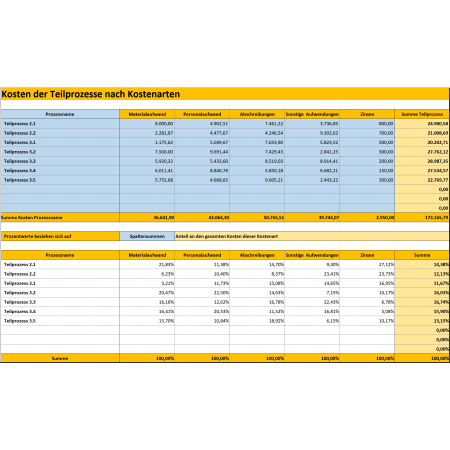Select 'Teilprozess 3.1' name in the percentage table

tap(20, 283)
